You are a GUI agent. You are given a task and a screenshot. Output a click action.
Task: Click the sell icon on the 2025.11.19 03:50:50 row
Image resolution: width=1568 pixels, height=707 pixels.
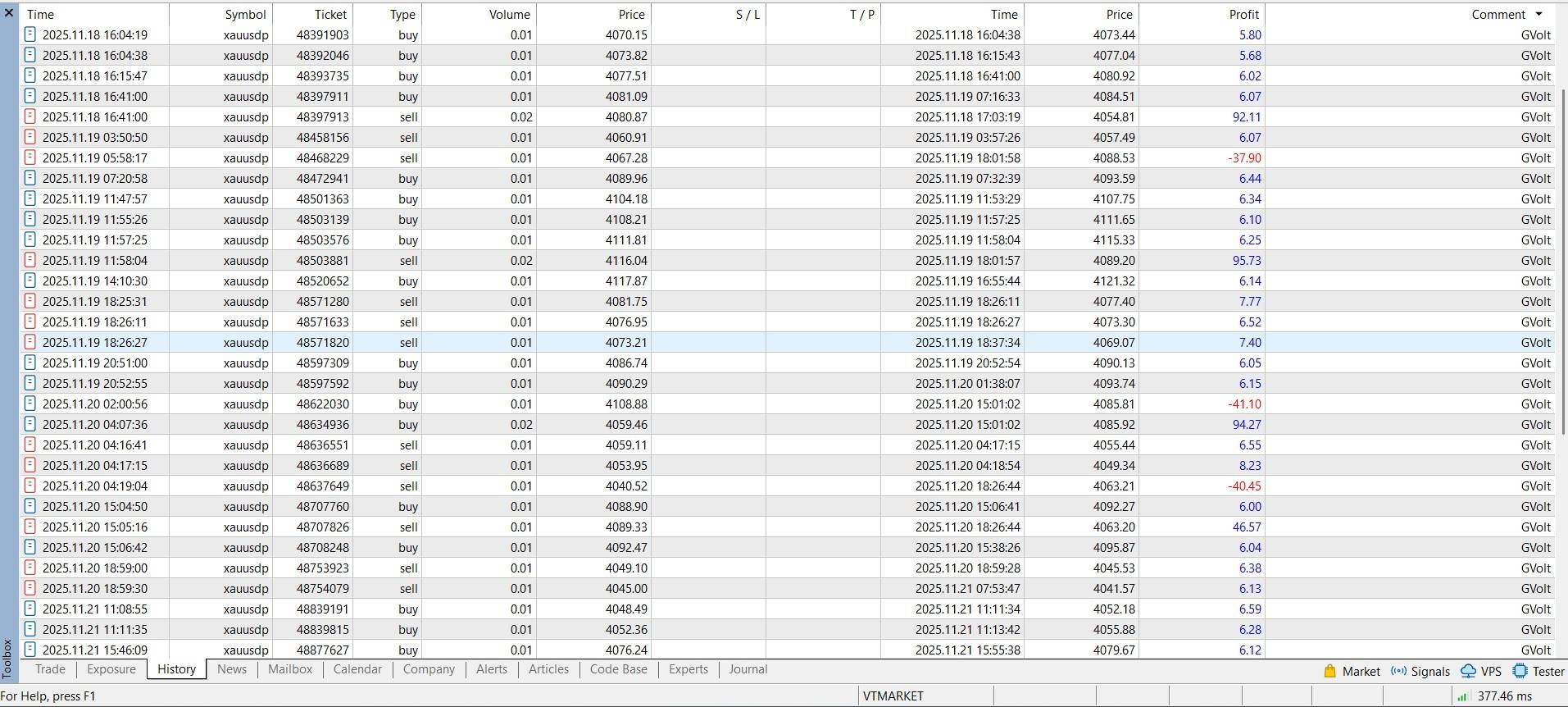(x=30, y=137)
